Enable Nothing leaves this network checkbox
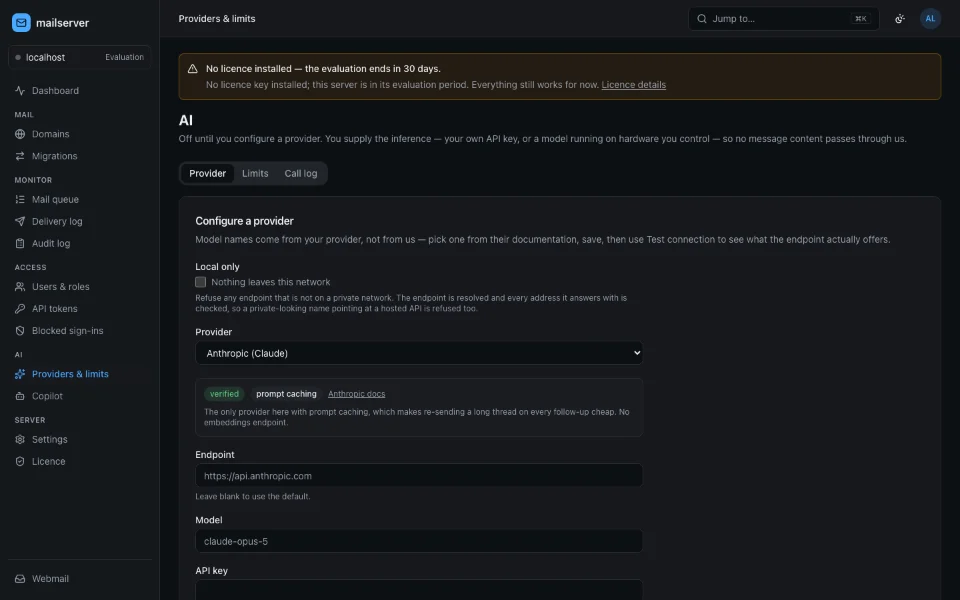Screen dimensions: 960x600 pos(200,282)
